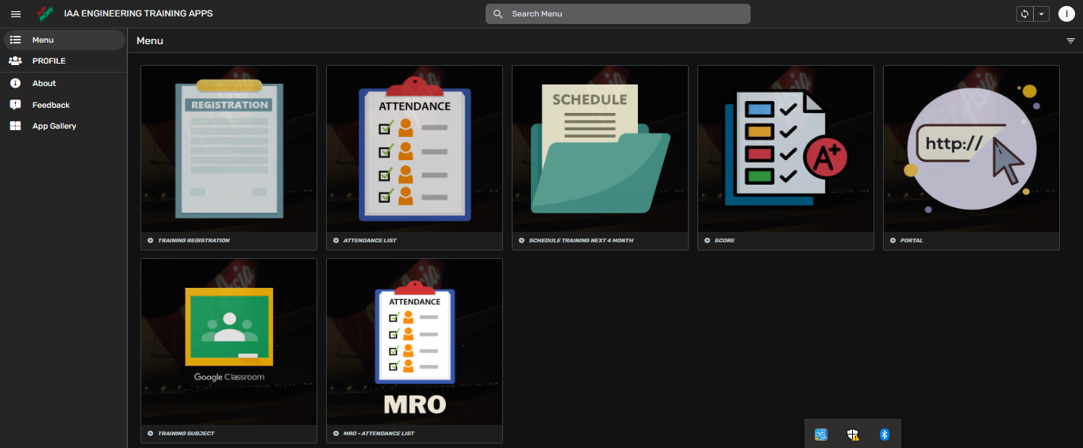Click arrow icon beside SCORE
This screenshot has height=448, width=1083.
[707, 241]
